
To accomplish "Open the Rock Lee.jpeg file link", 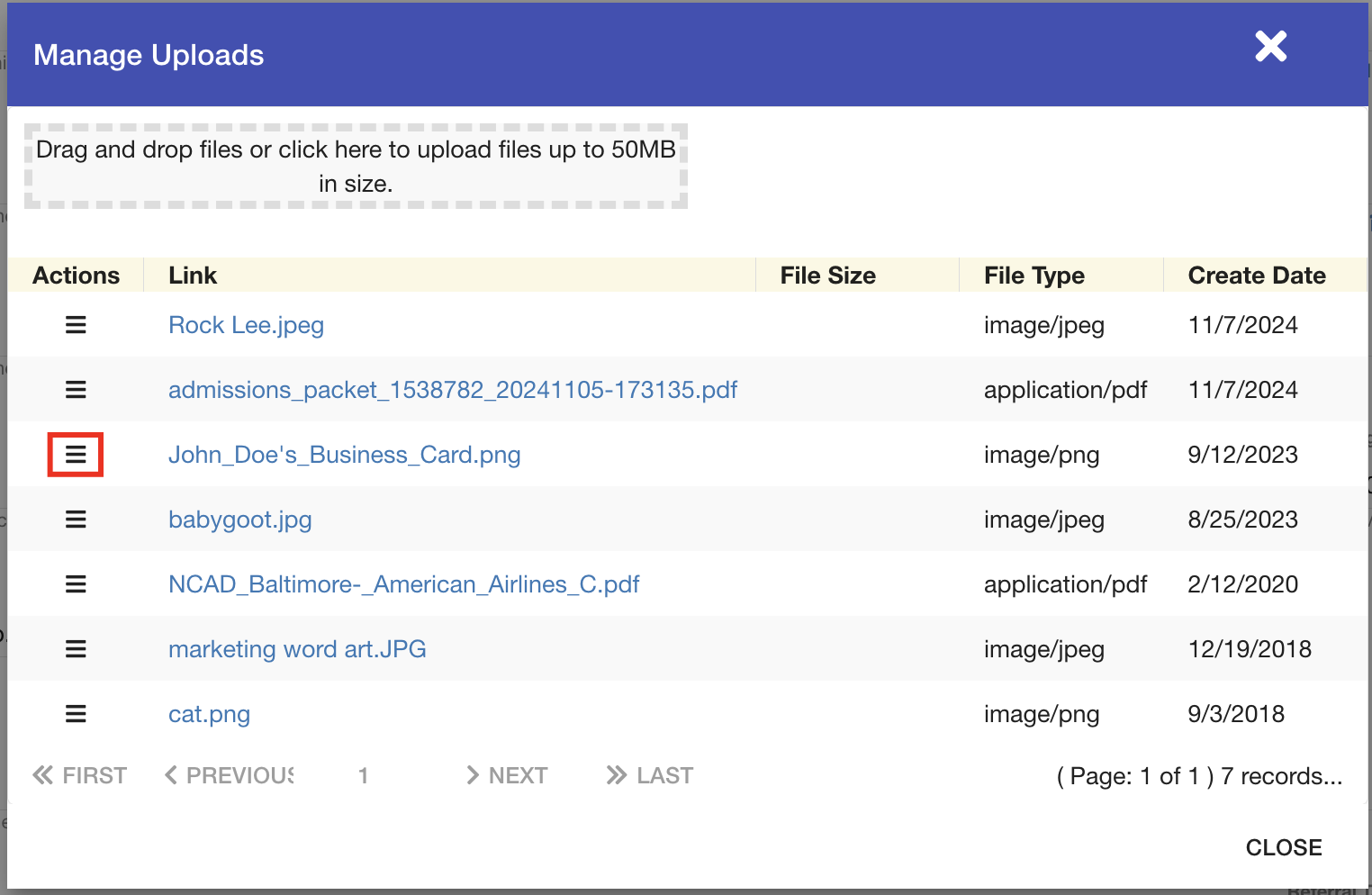I will pos(246,325).
